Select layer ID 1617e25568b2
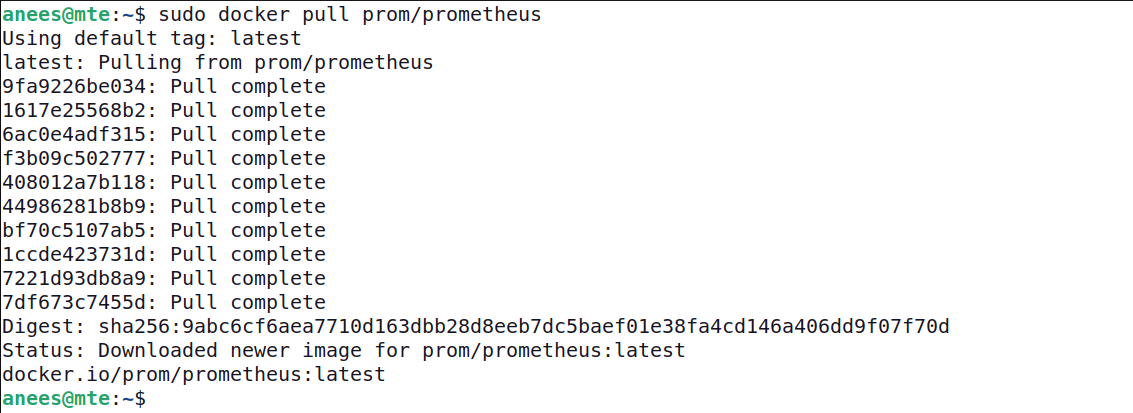Image resolution: width=1133 pixels, height=413 pixels. click(x=78, y=110)
